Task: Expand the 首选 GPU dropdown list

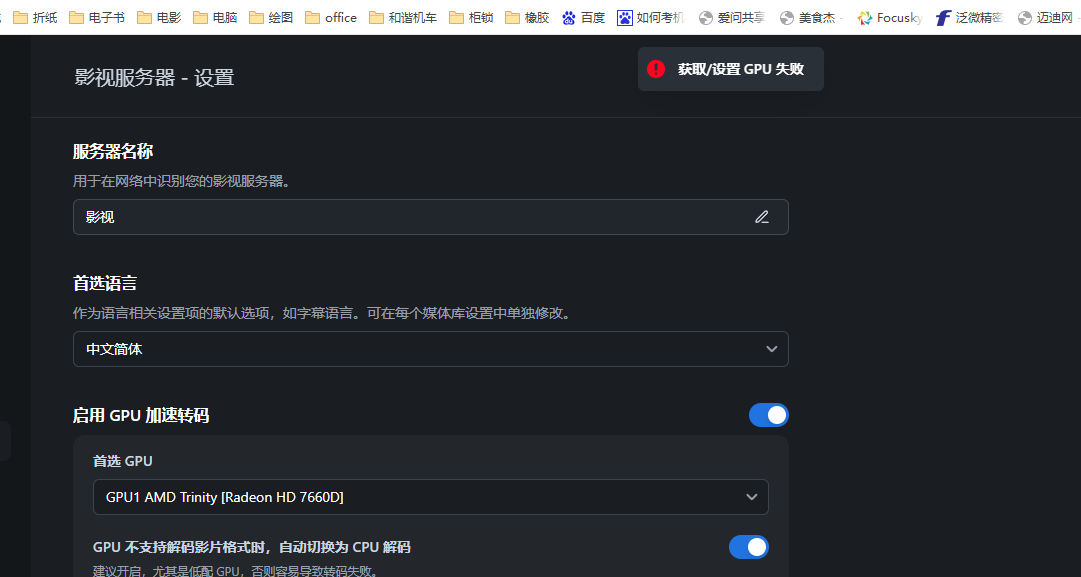Action: point(431,497)
